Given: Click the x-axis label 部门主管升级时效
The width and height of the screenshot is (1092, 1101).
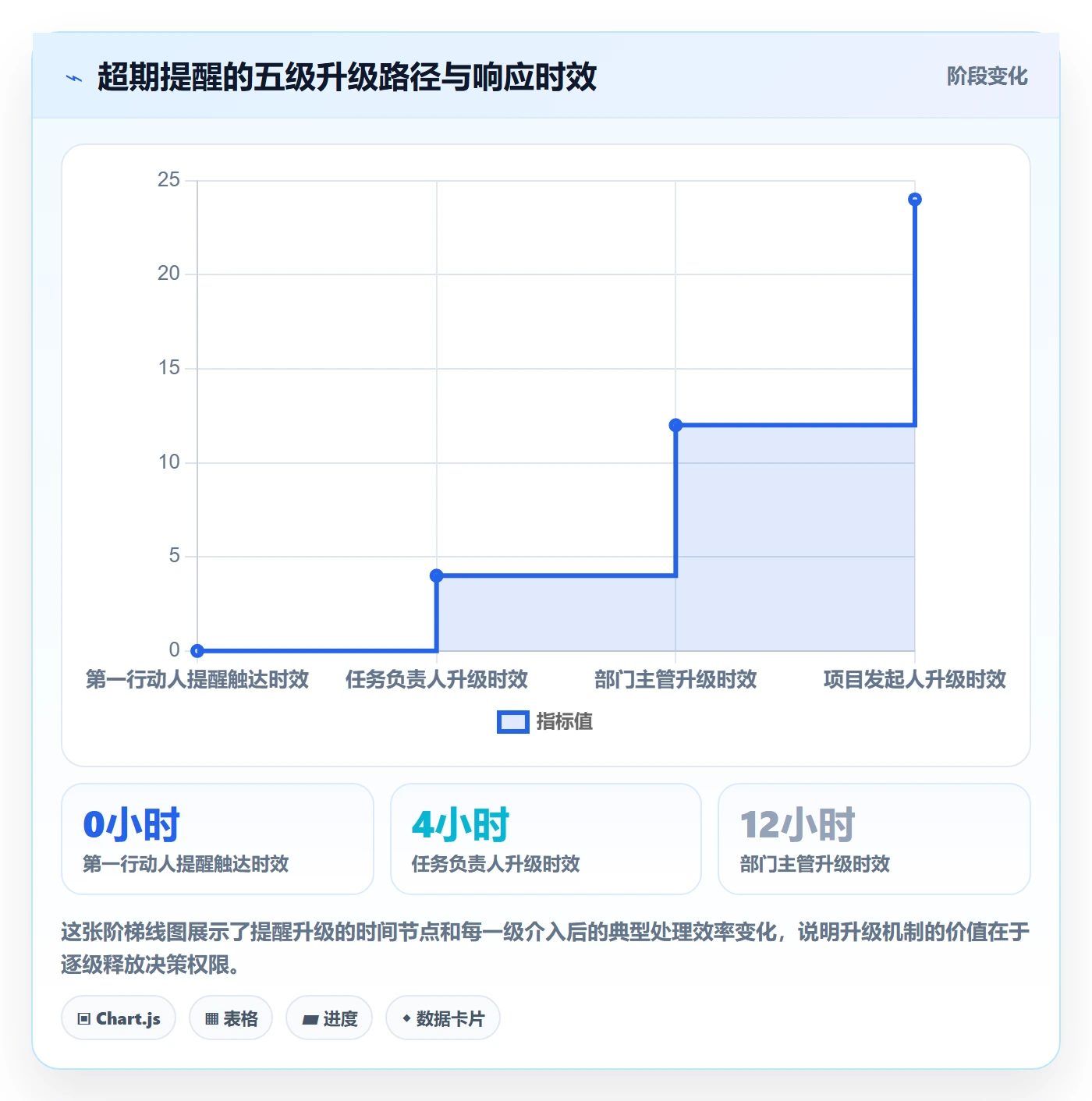Looking at the screenshot, I should [675, 680].
